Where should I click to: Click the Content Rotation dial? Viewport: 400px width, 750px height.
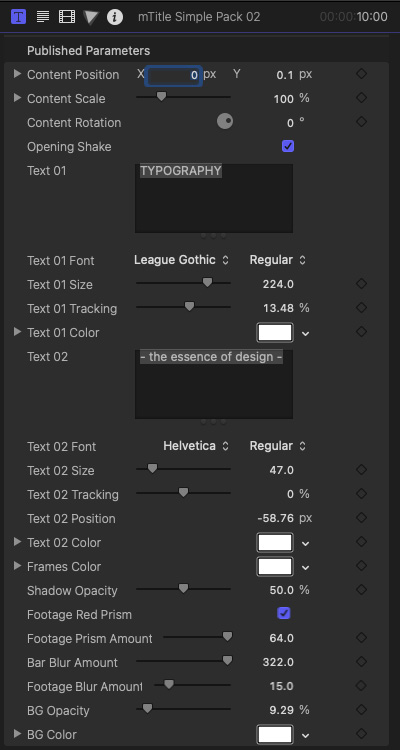pyautogui.click(x=225, y=121)
